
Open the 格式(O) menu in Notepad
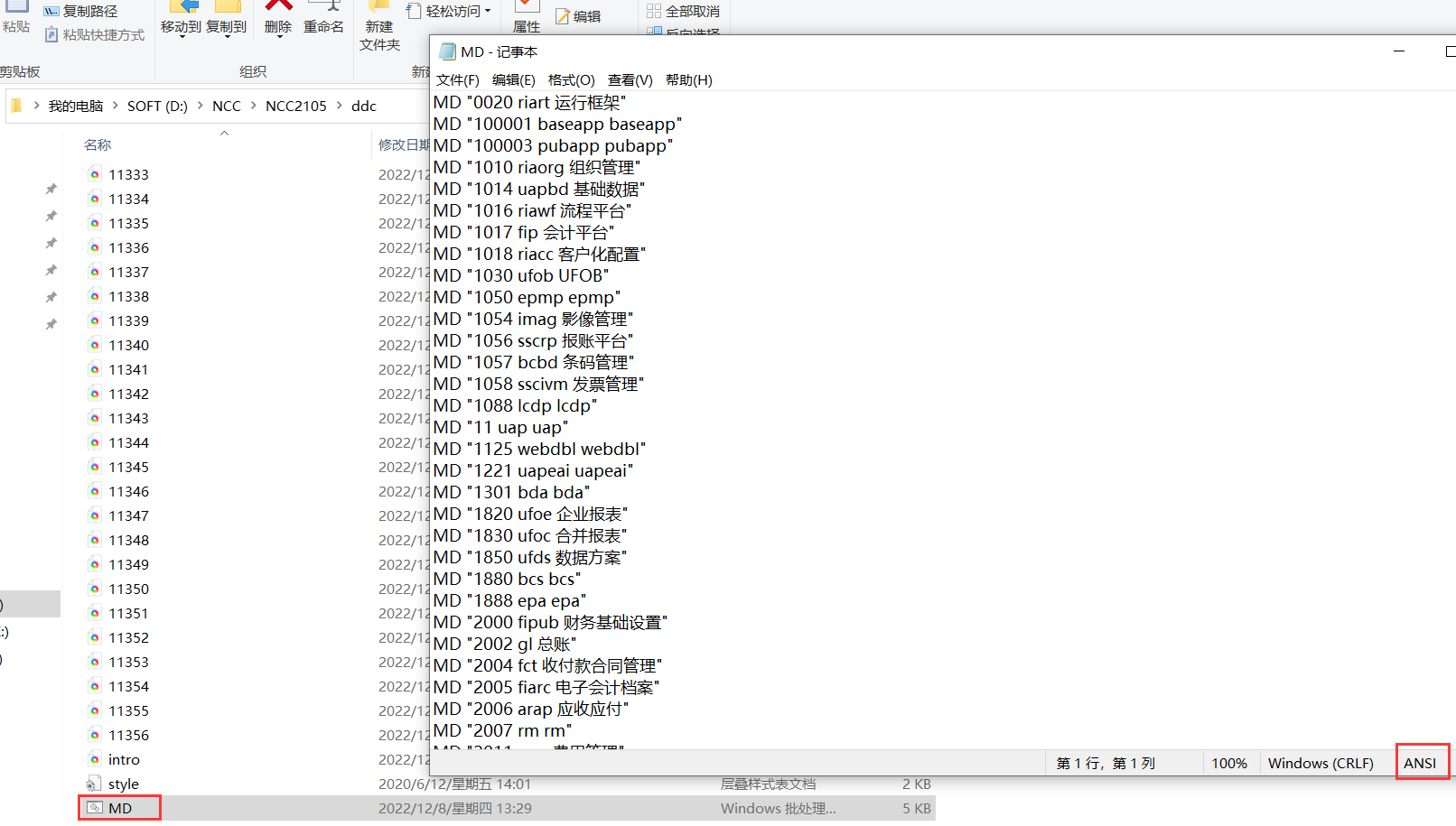tap(571, 79)
